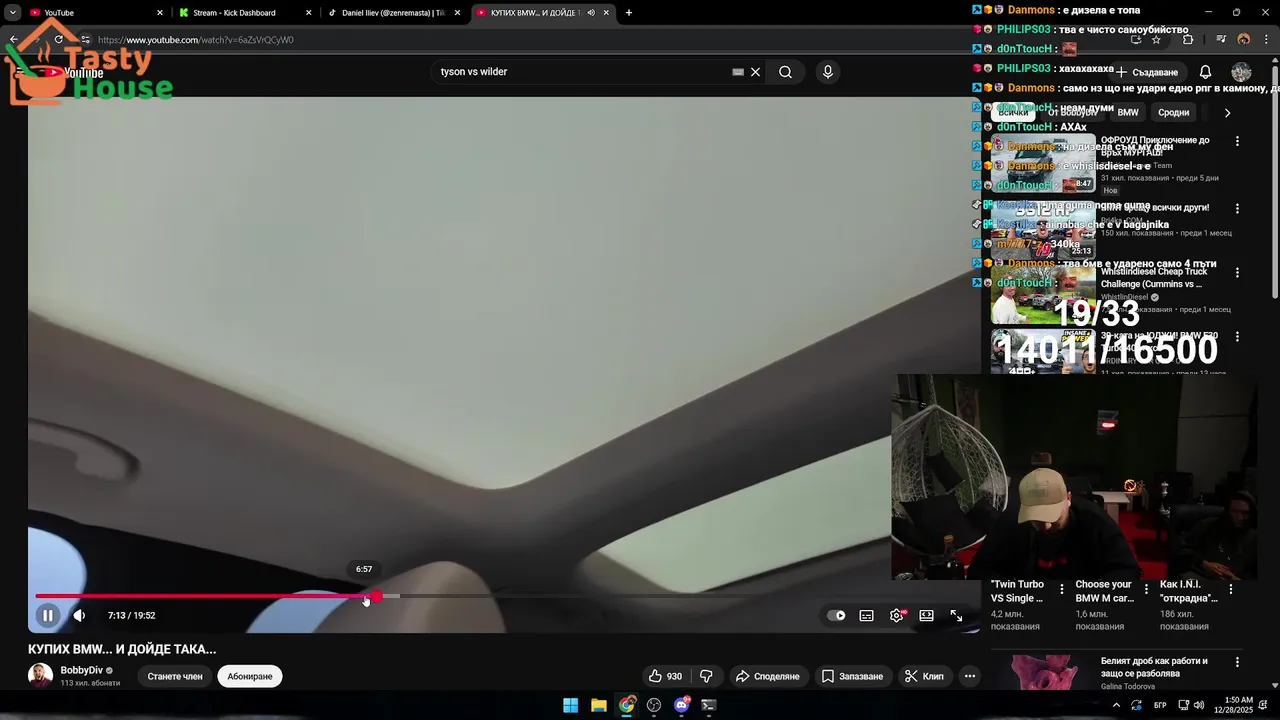Like the video showing 930 likes
The width and height of the screenshot is (1280, 720).
665,676
